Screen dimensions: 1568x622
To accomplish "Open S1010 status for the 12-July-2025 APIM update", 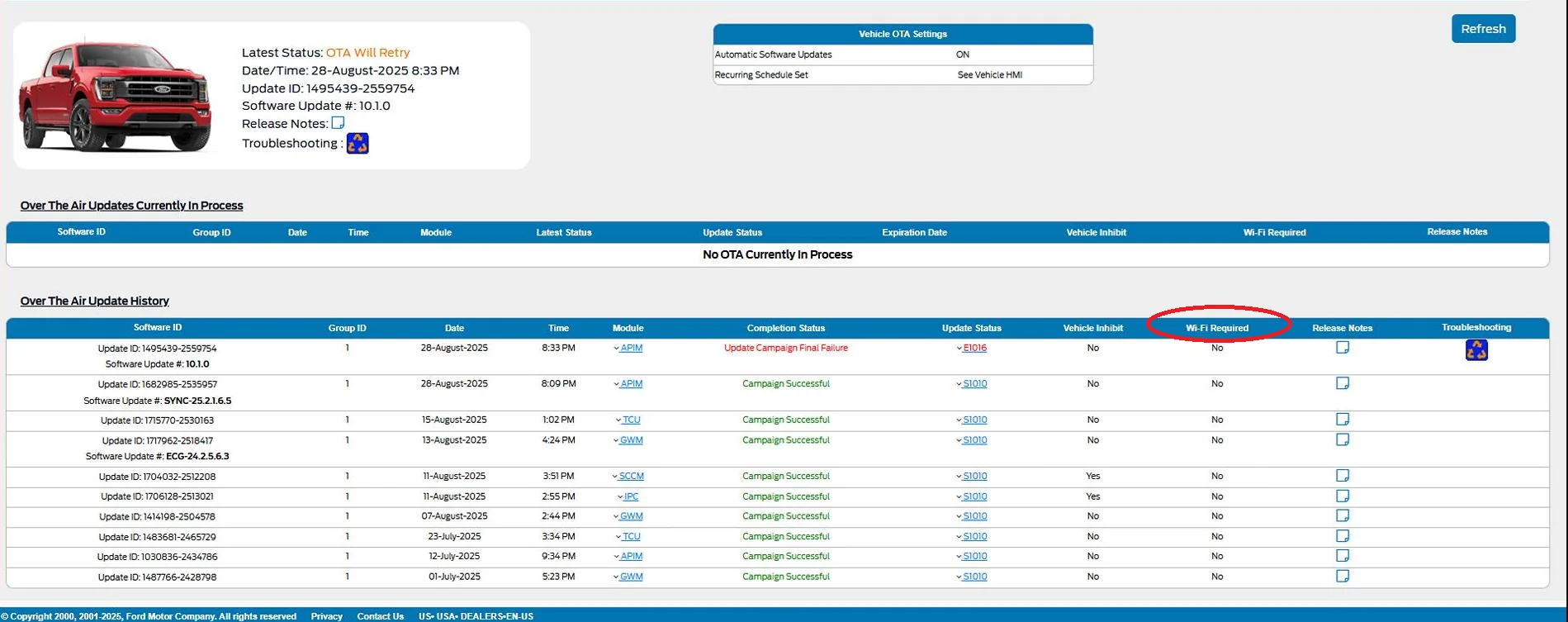I will pyautogui.click(x=972, y=556).
